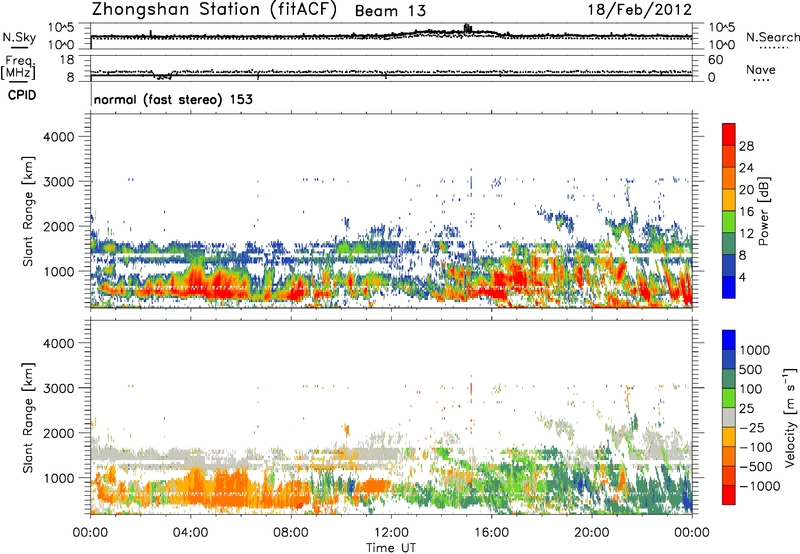Screen dimensions: 800x554
Task: Click the '20:00' time axis tick
Action: coord(592,533)
